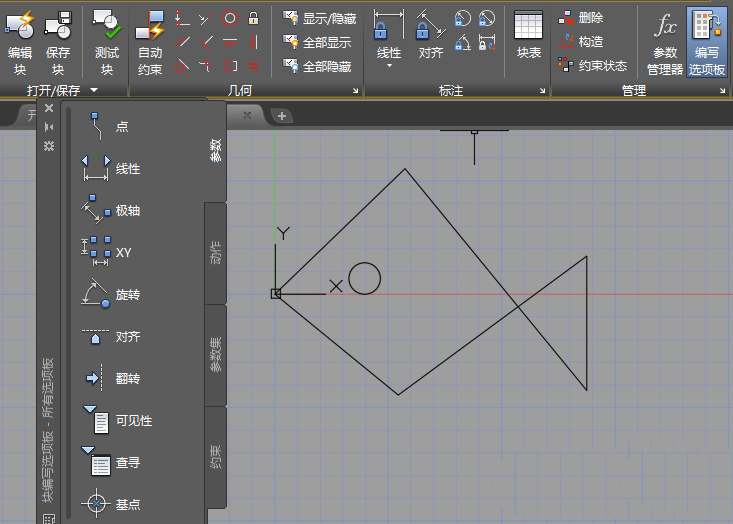The width and height of the screenshot is (733, 524).
Task: Expand the 打开/保存 panel dropdown
Action: [x=93, y=90]
